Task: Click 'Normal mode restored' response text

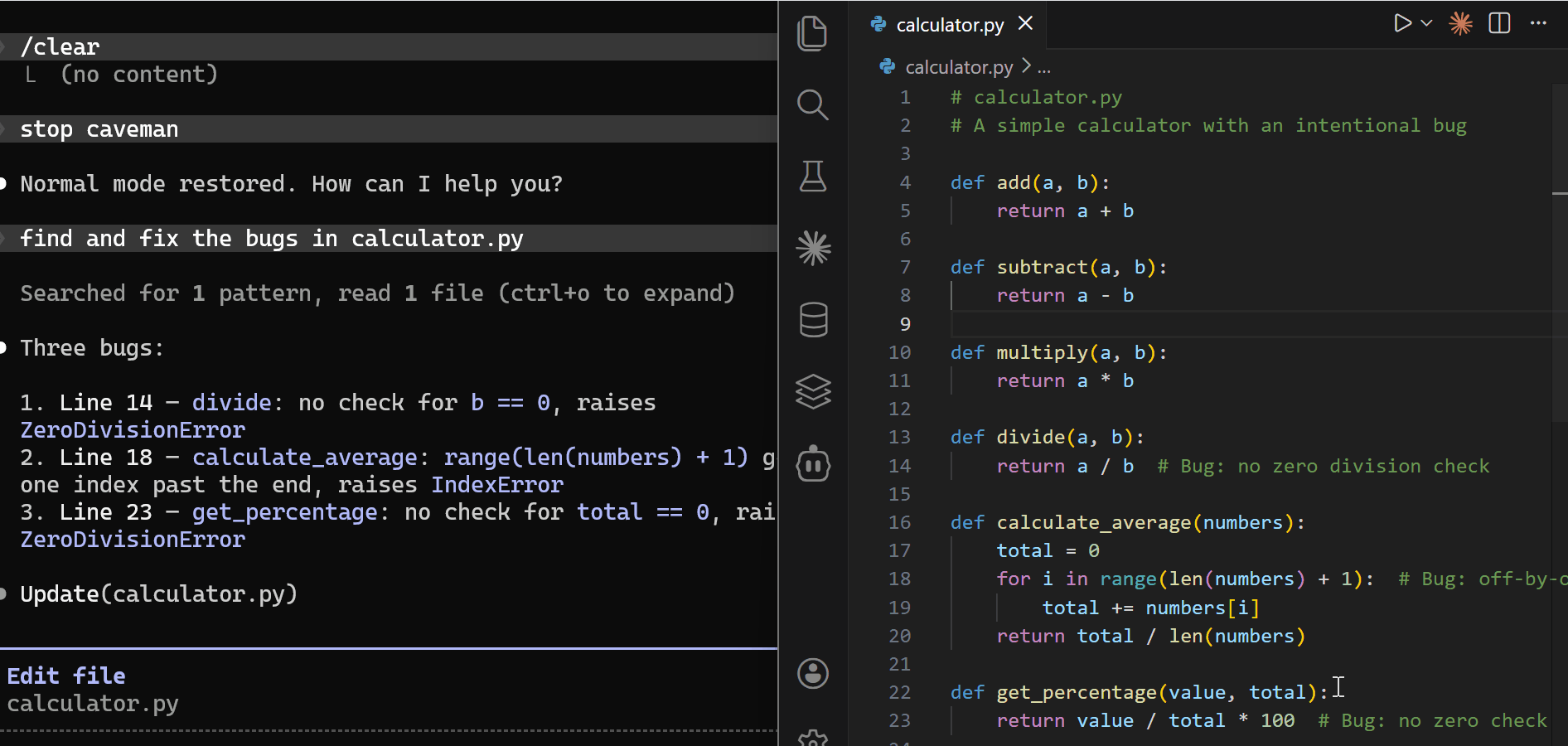Action: [x=291, y=184]
